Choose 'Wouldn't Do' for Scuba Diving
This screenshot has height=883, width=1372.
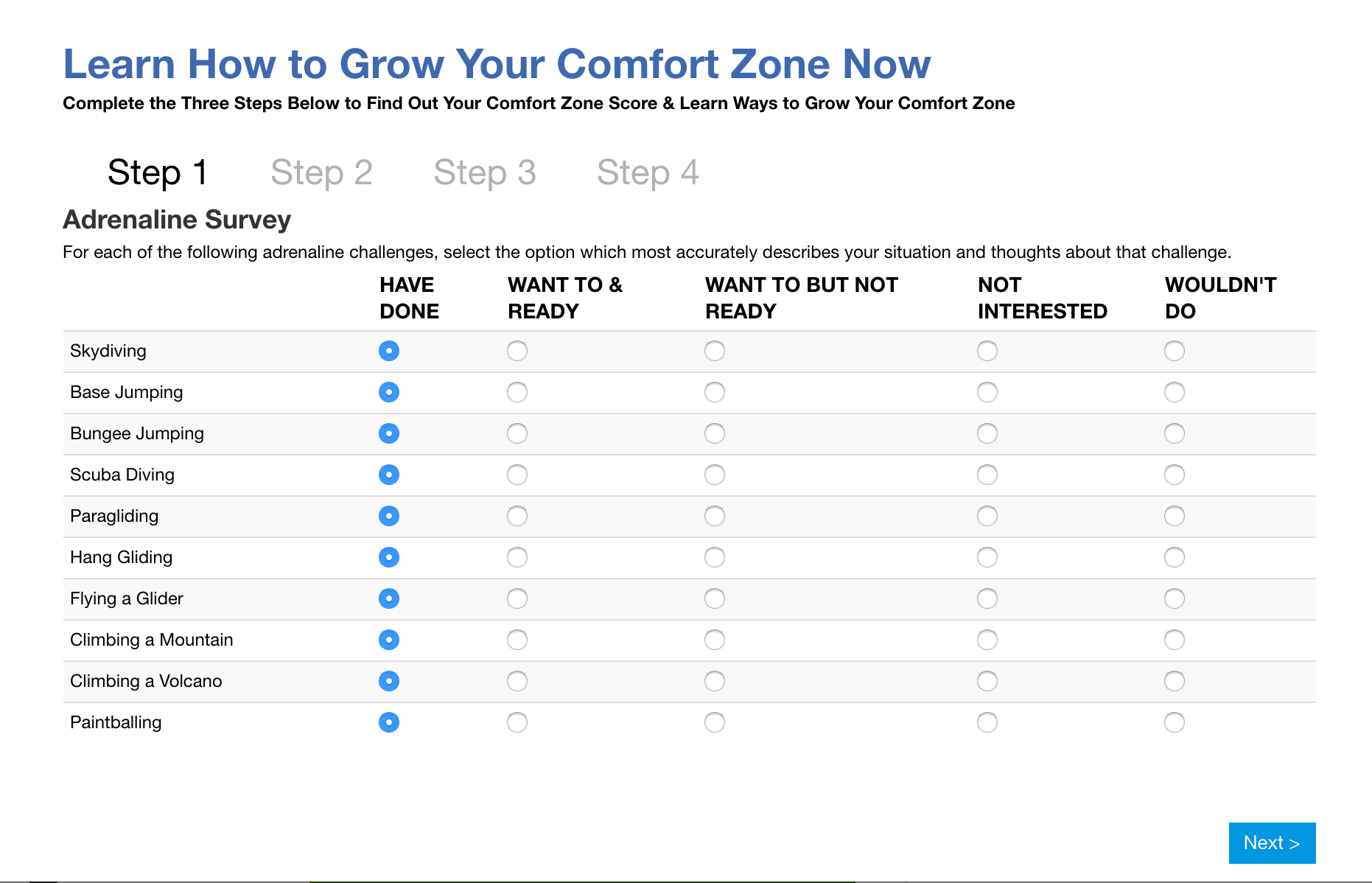pyautogui.click(x=1175, y=475)
